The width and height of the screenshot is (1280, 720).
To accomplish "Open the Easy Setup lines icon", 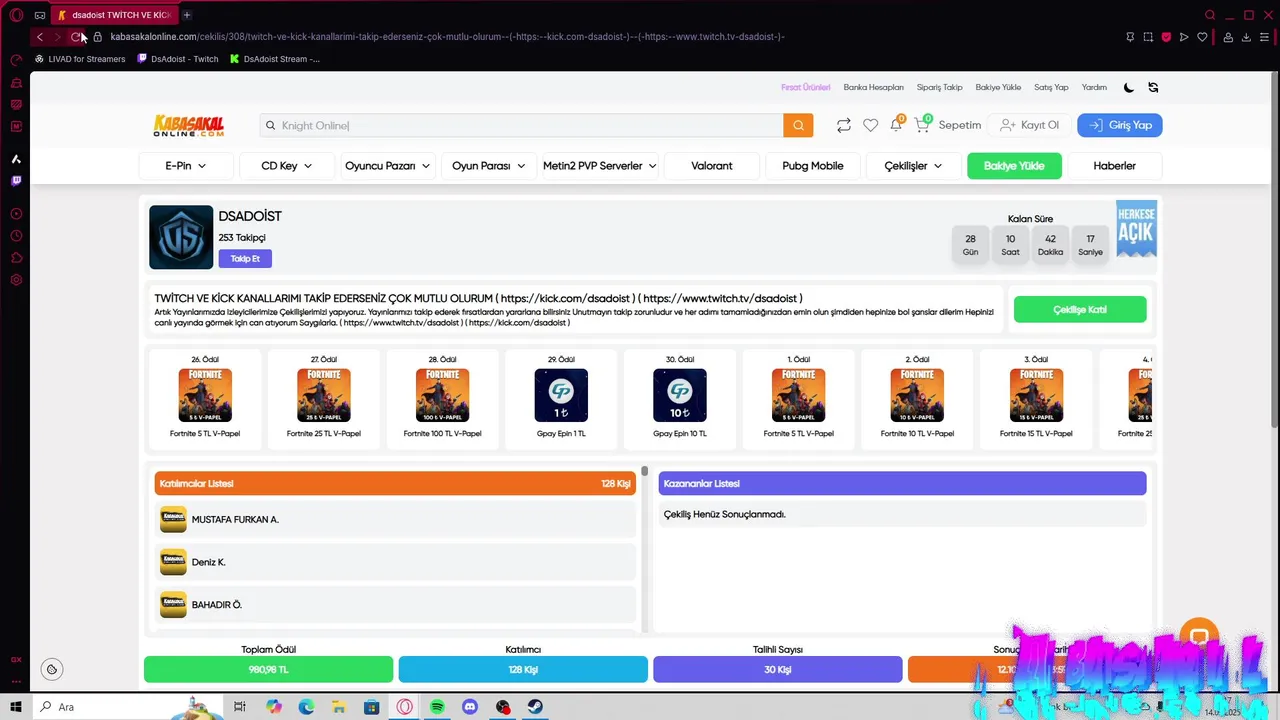I will [1264, 37].
